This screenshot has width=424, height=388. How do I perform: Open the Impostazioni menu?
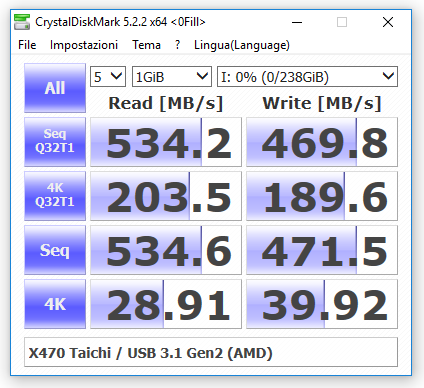pyautogui.click(x=84, y=45)
